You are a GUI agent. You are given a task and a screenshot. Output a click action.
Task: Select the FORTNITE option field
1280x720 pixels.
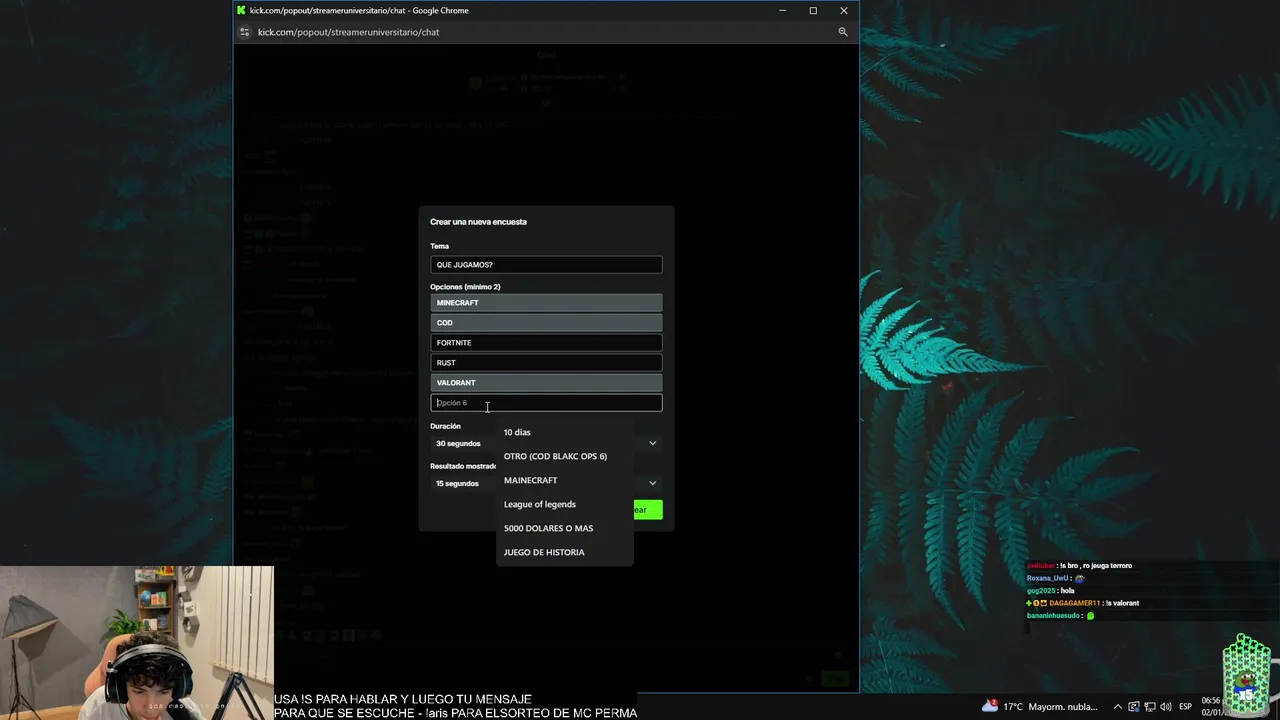pos(546,343)
